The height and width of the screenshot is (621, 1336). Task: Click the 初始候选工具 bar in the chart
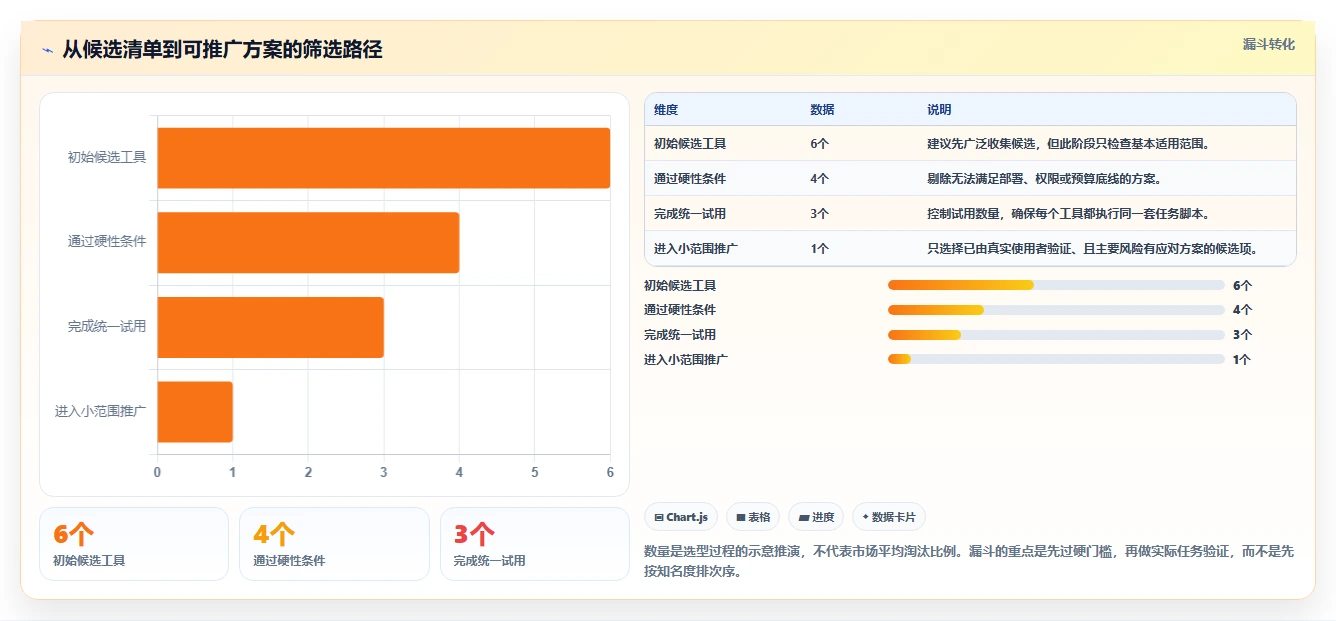pos(383,158)
